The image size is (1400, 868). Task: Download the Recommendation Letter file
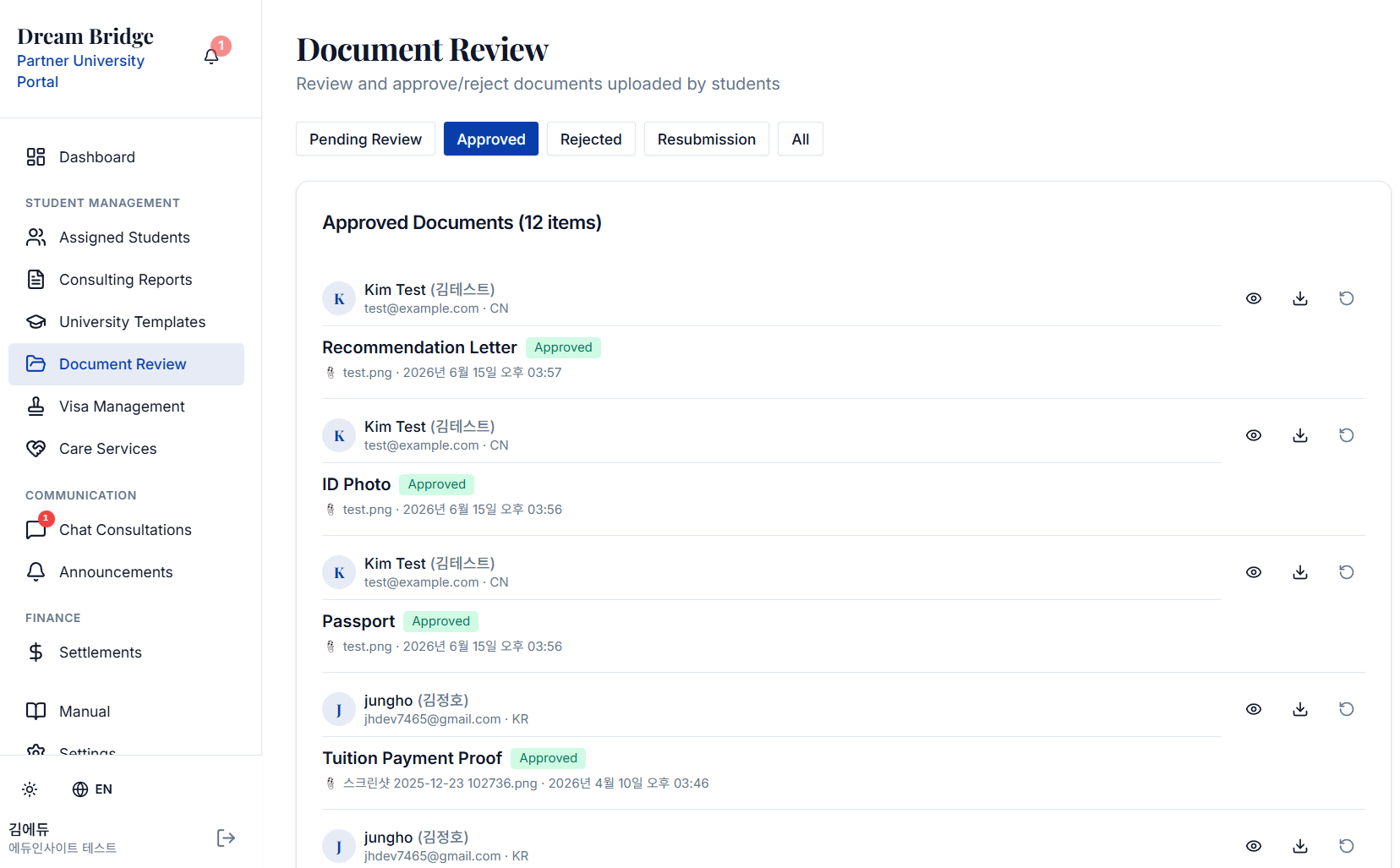tap(1300, 298)
